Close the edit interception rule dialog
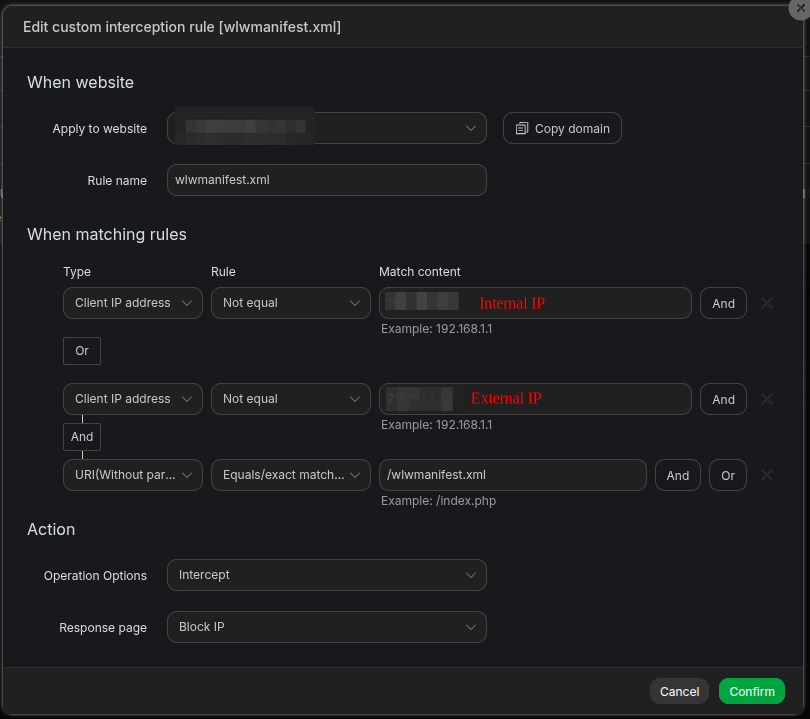810x719 pixels. tap(799, 8)
